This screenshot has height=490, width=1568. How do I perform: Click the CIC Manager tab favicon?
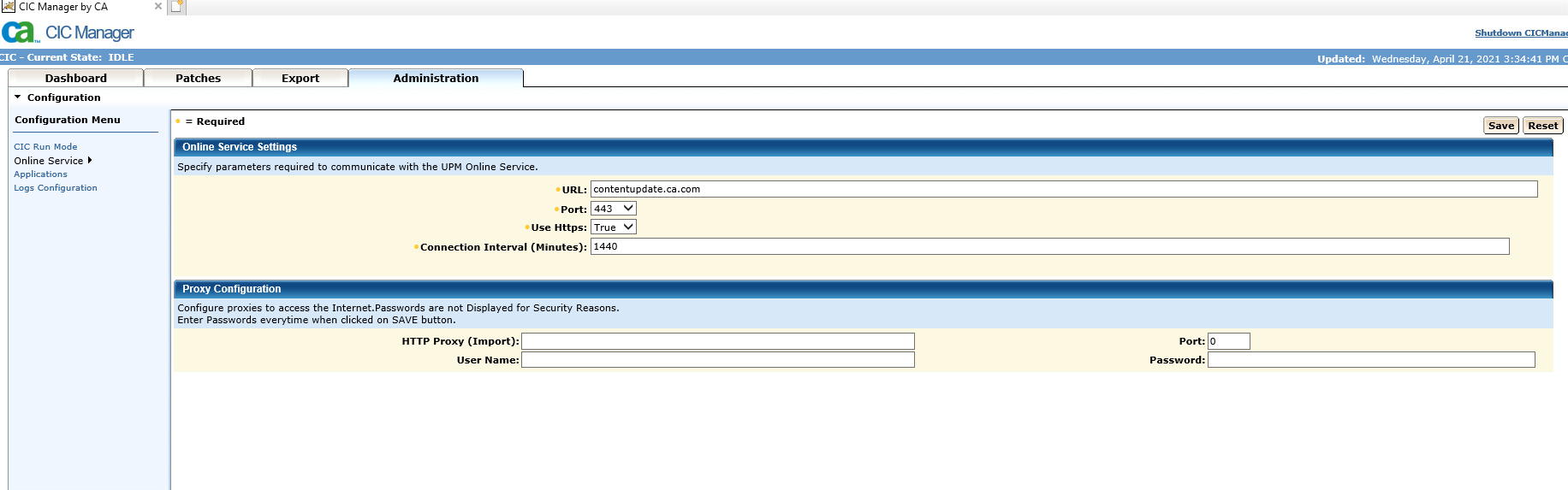tap(8, 7)
